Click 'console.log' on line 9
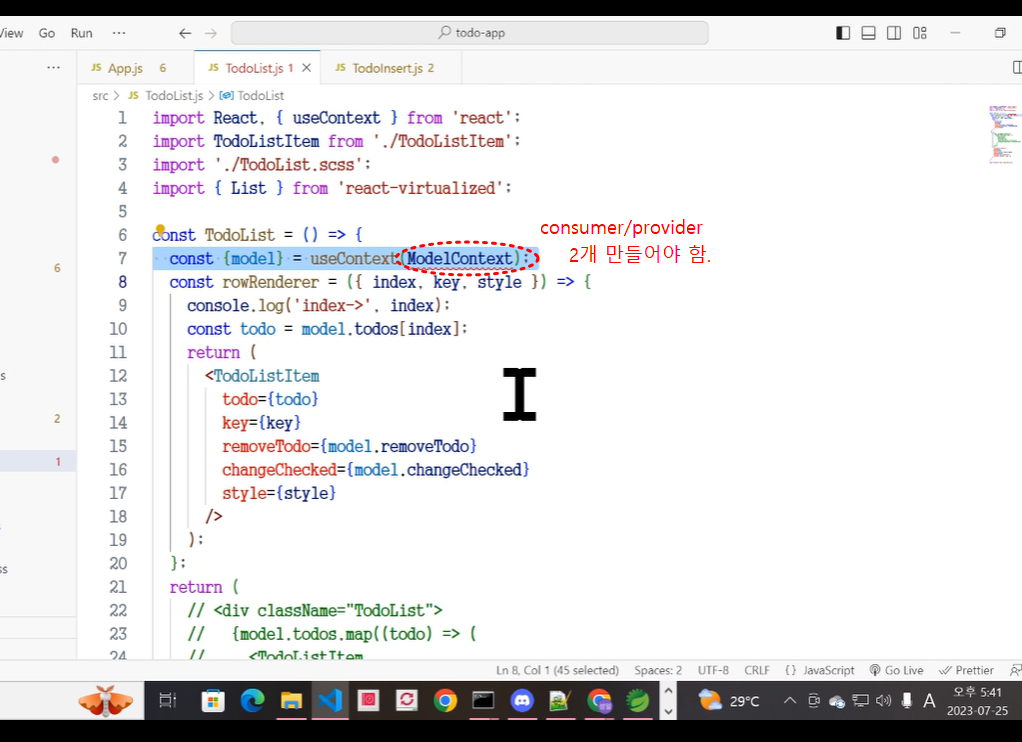 click(x=235, y=306)
